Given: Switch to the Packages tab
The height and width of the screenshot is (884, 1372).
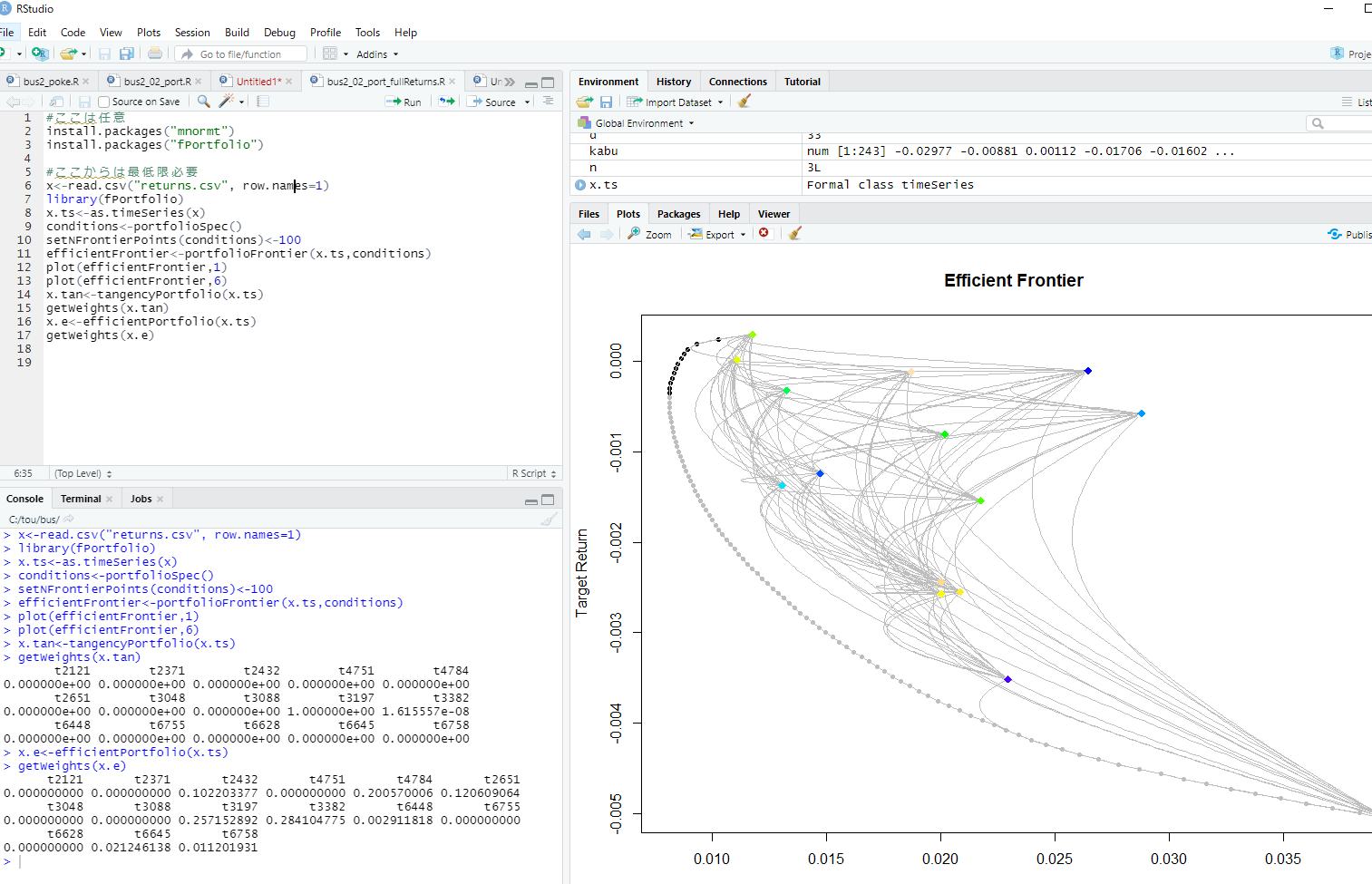Looking at the screenshot, I should tap(678, 214).
